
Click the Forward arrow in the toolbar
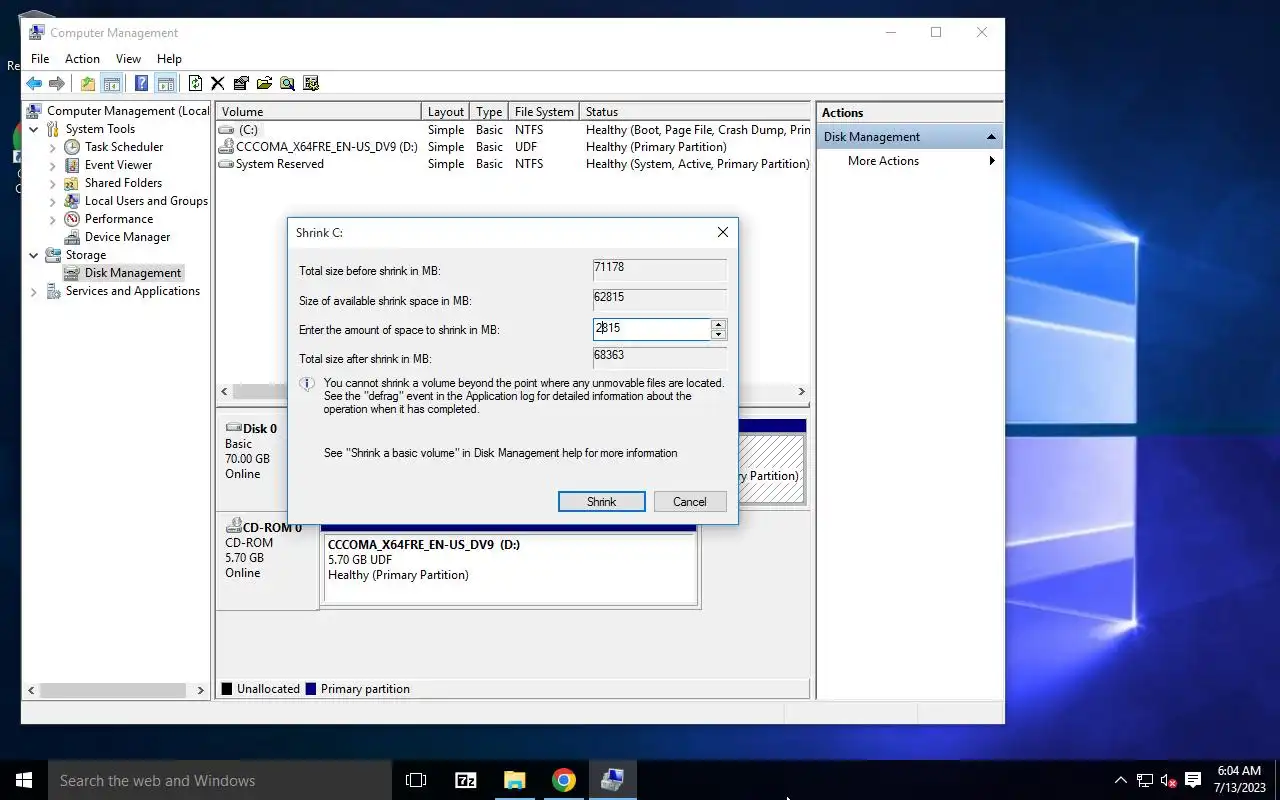tap(57, 84)
